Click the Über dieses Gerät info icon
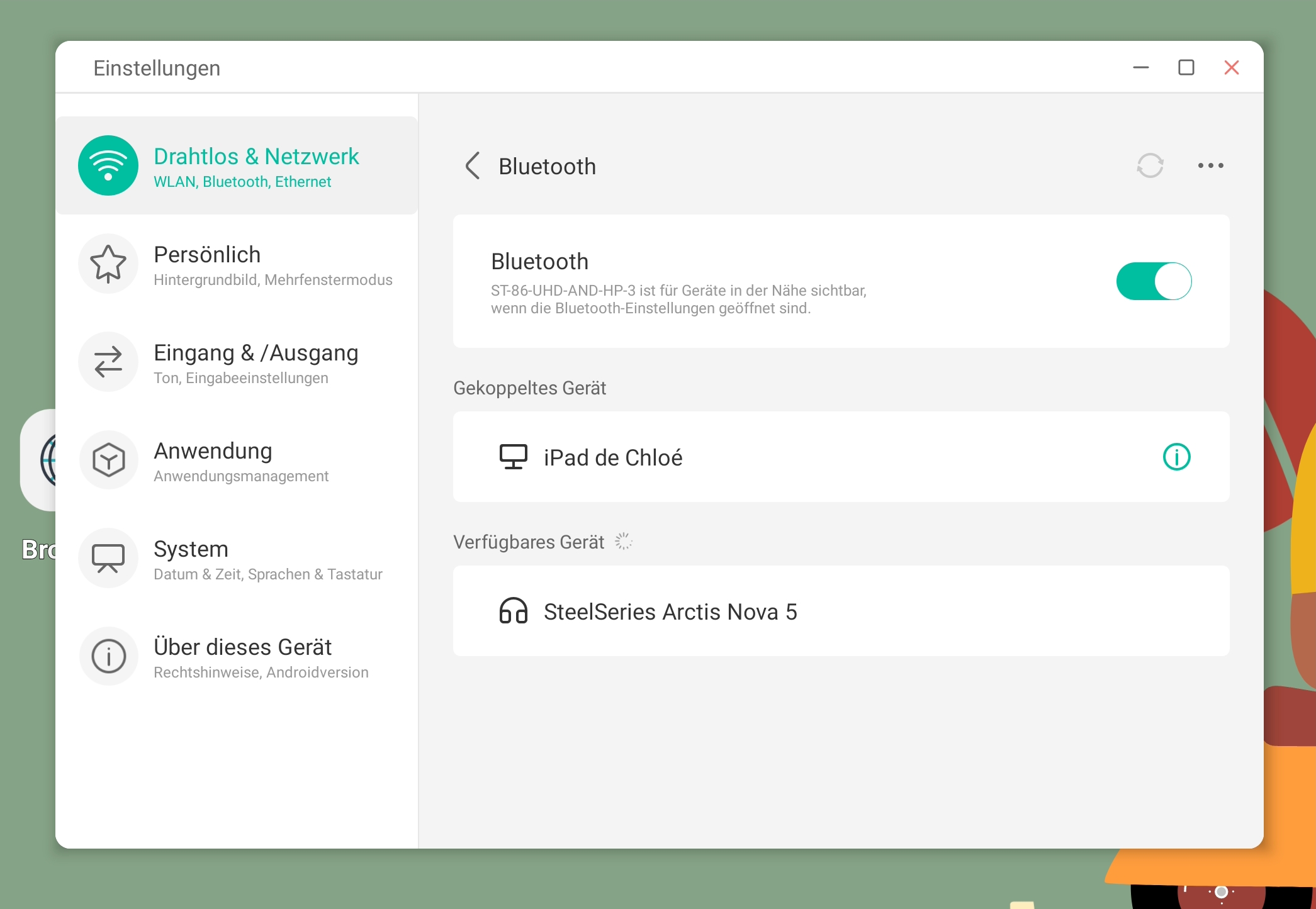This screenshot has height=909, width=1316. (108, 656)
